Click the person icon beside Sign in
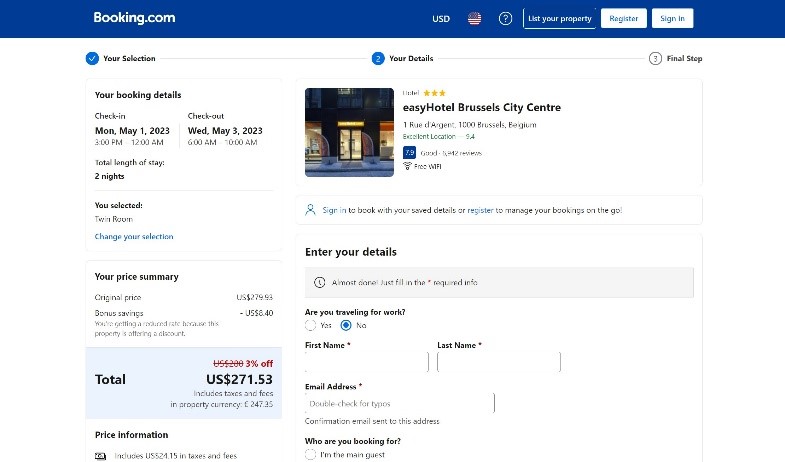Image resolution: width=785 pixels, height=462 pixels. coord(311,210)
